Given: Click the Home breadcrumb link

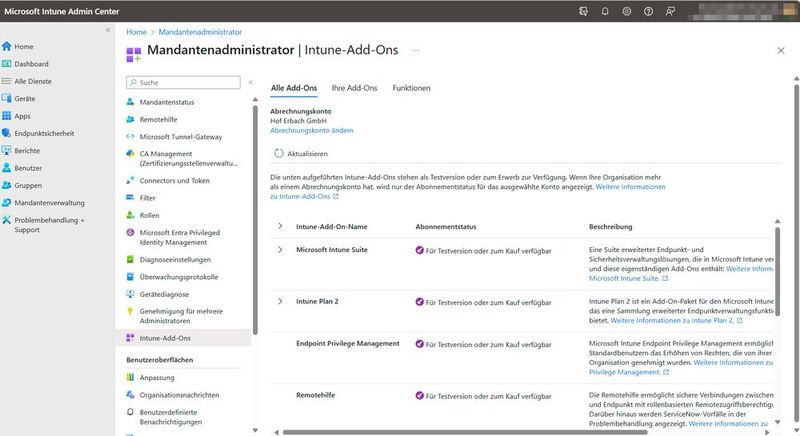Looking at the screenshot, I should (136, 32).
